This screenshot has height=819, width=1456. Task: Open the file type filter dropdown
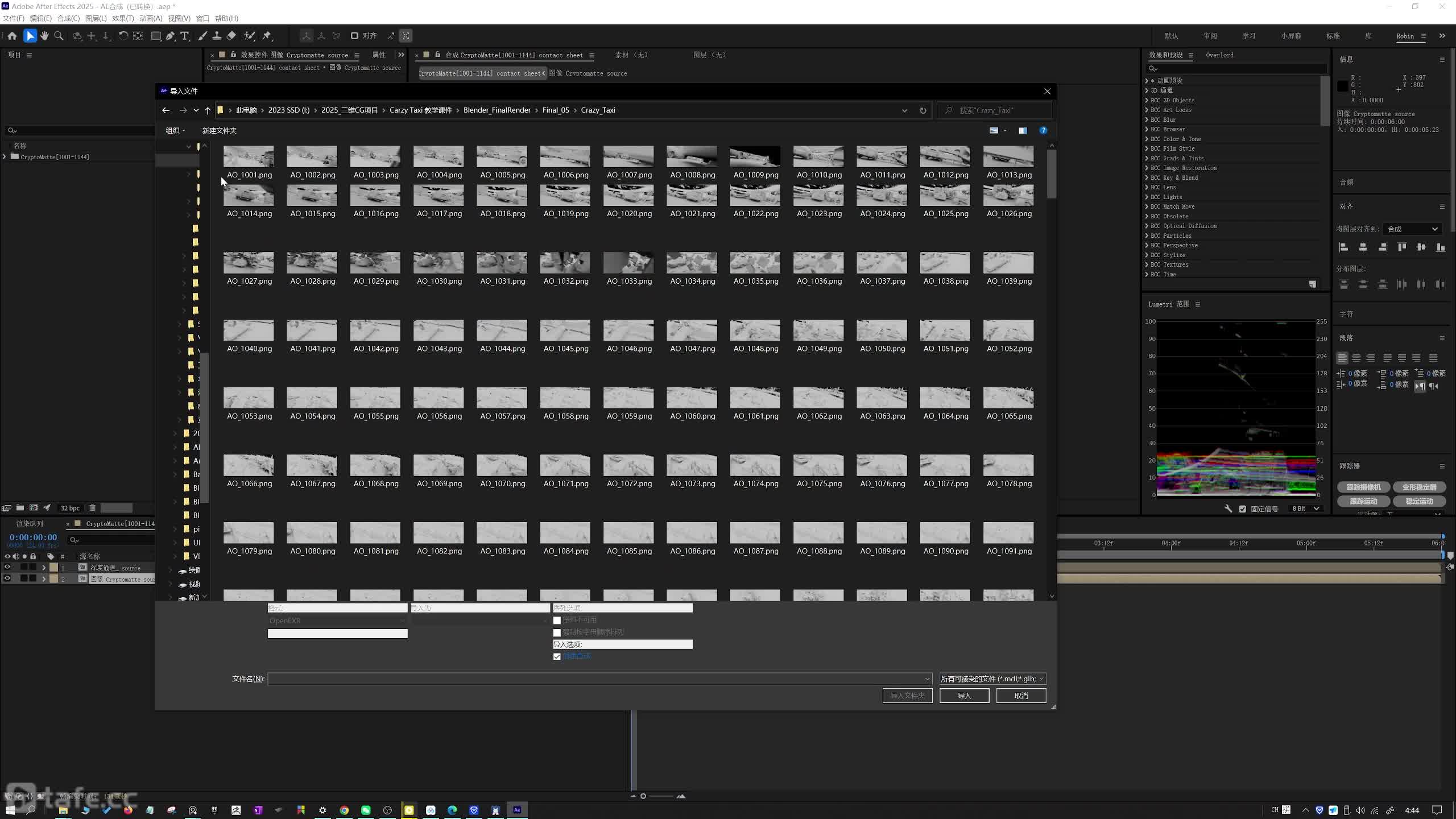(992, 679)
